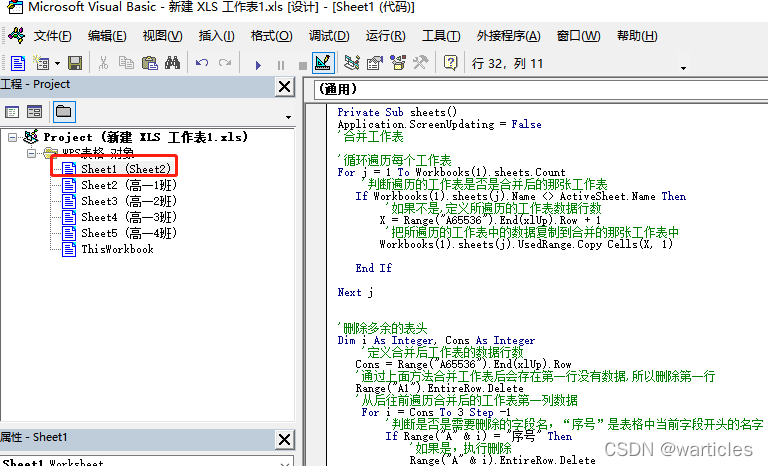Select ThisWorkbook in project tree
This screenshot has width=768, height=466.
(118, 249)
